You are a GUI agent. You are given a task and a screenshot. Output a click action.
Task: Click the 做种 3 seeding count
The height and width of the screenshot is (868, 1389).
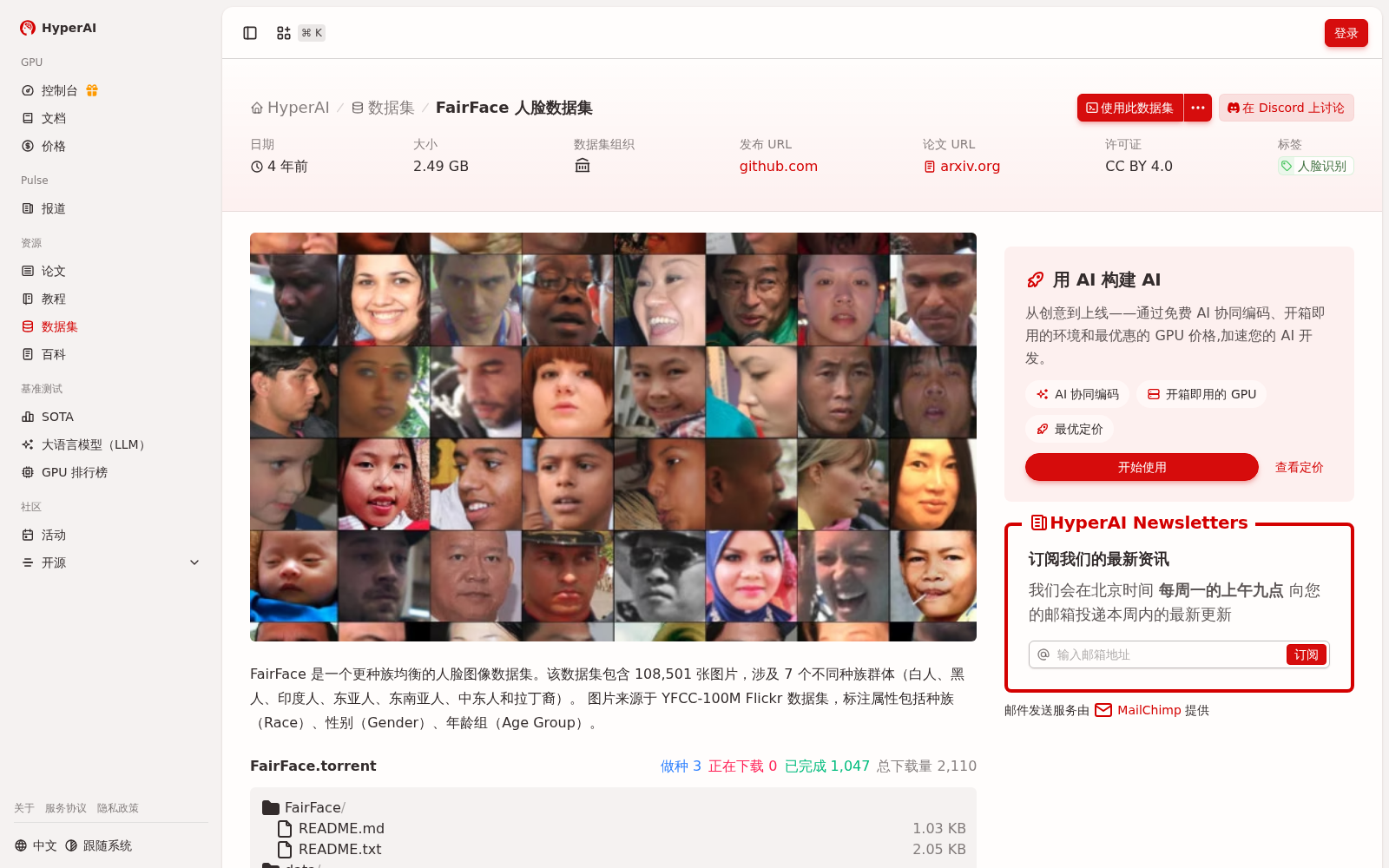click(681, 766)
